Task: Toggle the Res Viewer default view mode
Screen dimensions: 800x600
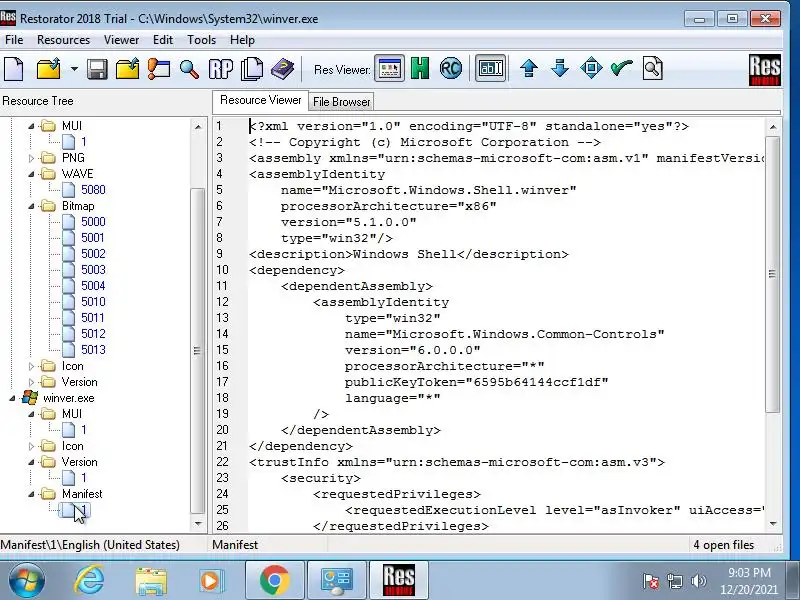Action: (x=389, y=68)
